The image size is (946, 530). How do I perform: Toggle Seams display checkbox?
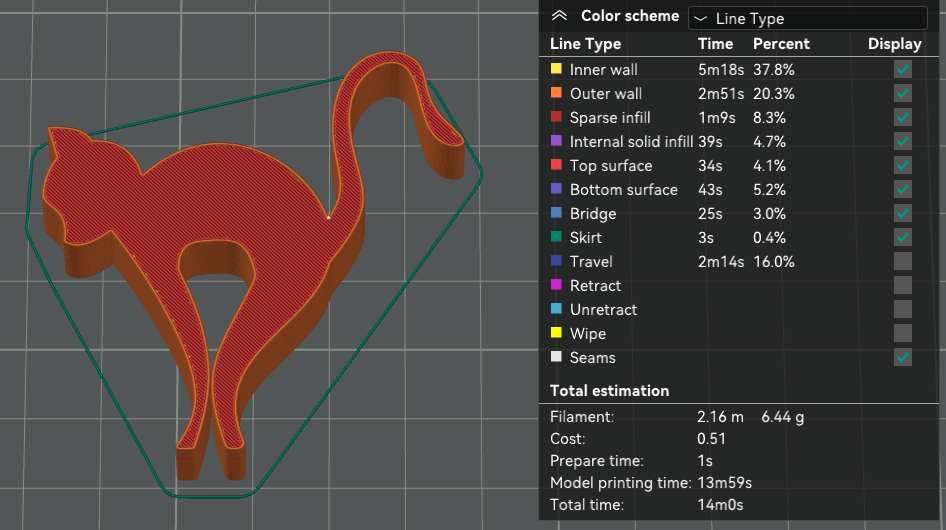(903, 357)
